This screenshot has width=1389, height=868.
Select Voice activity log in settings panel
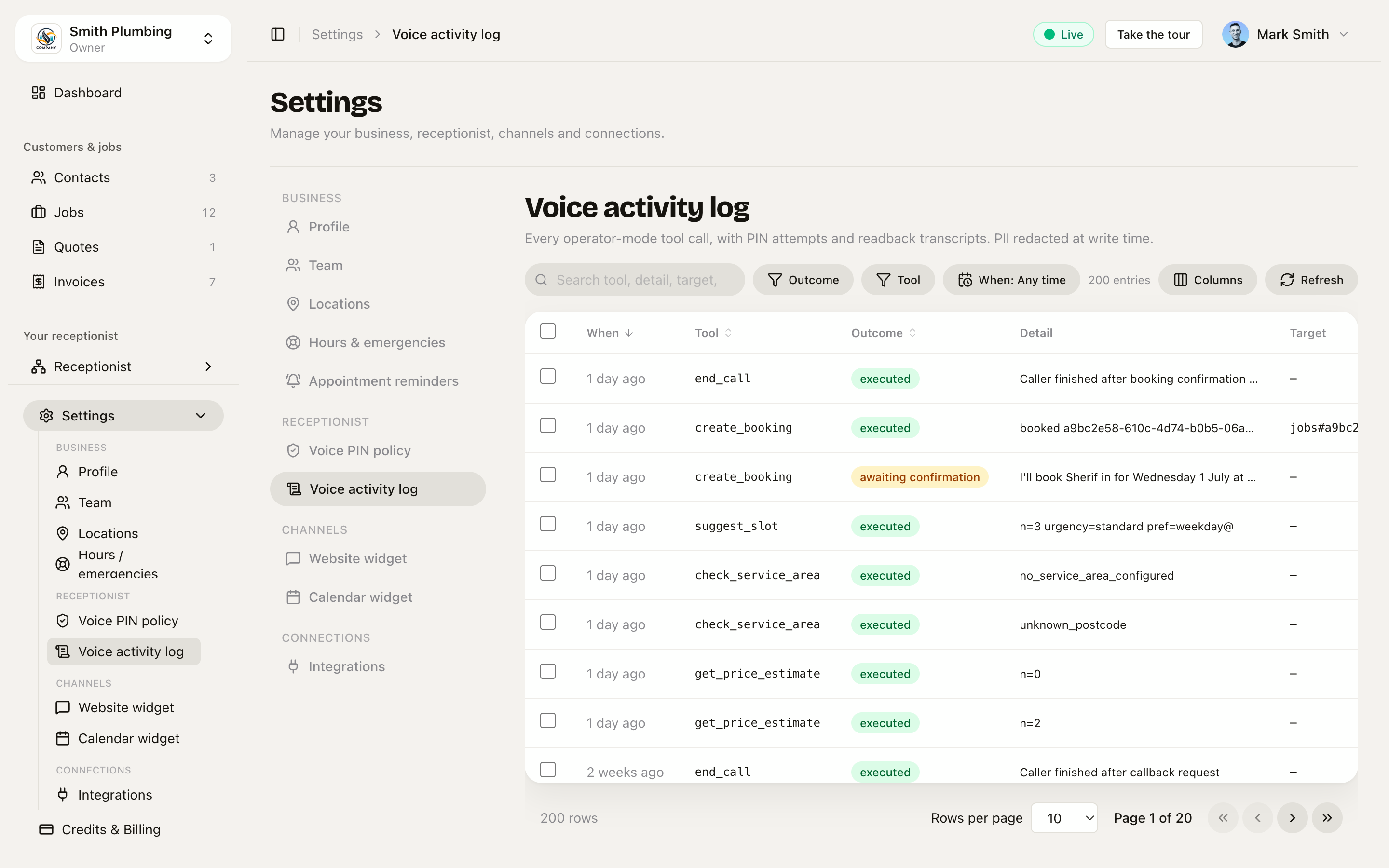tap(378, 489)
